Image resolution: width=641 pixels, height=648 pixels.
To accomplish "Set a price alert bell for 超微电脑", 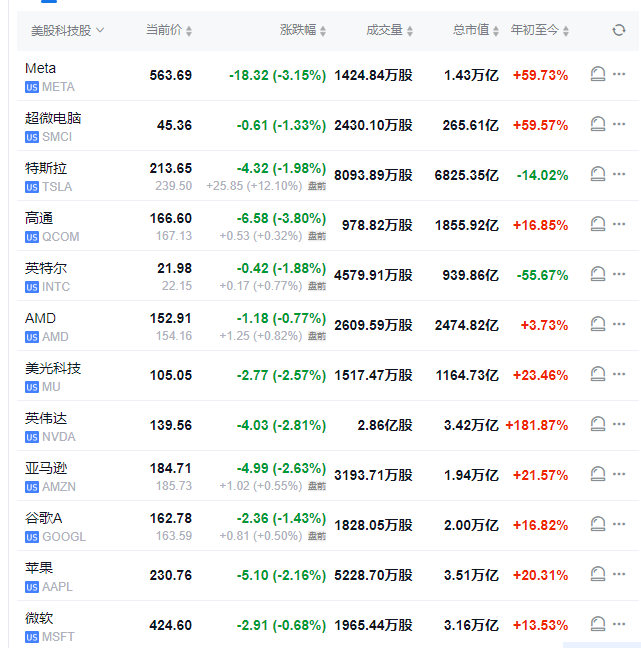I will click(598, 124).
